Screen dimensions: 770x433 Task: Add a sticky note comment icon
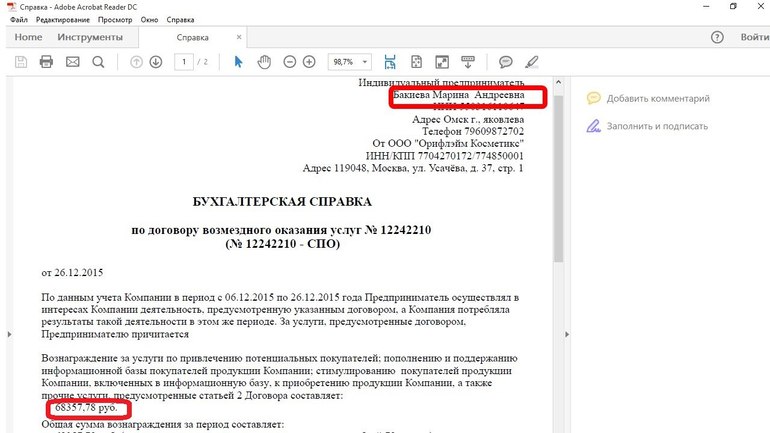506,62
